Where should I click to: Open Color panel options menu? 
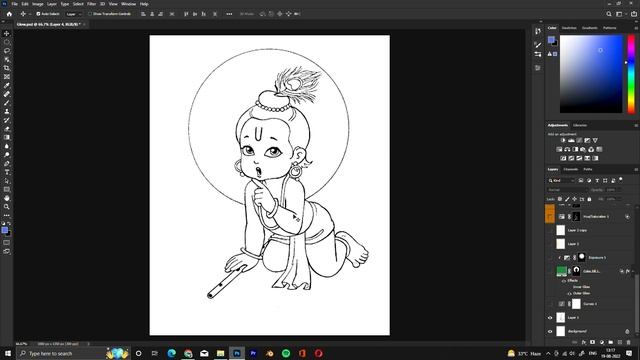click(636, 28)
